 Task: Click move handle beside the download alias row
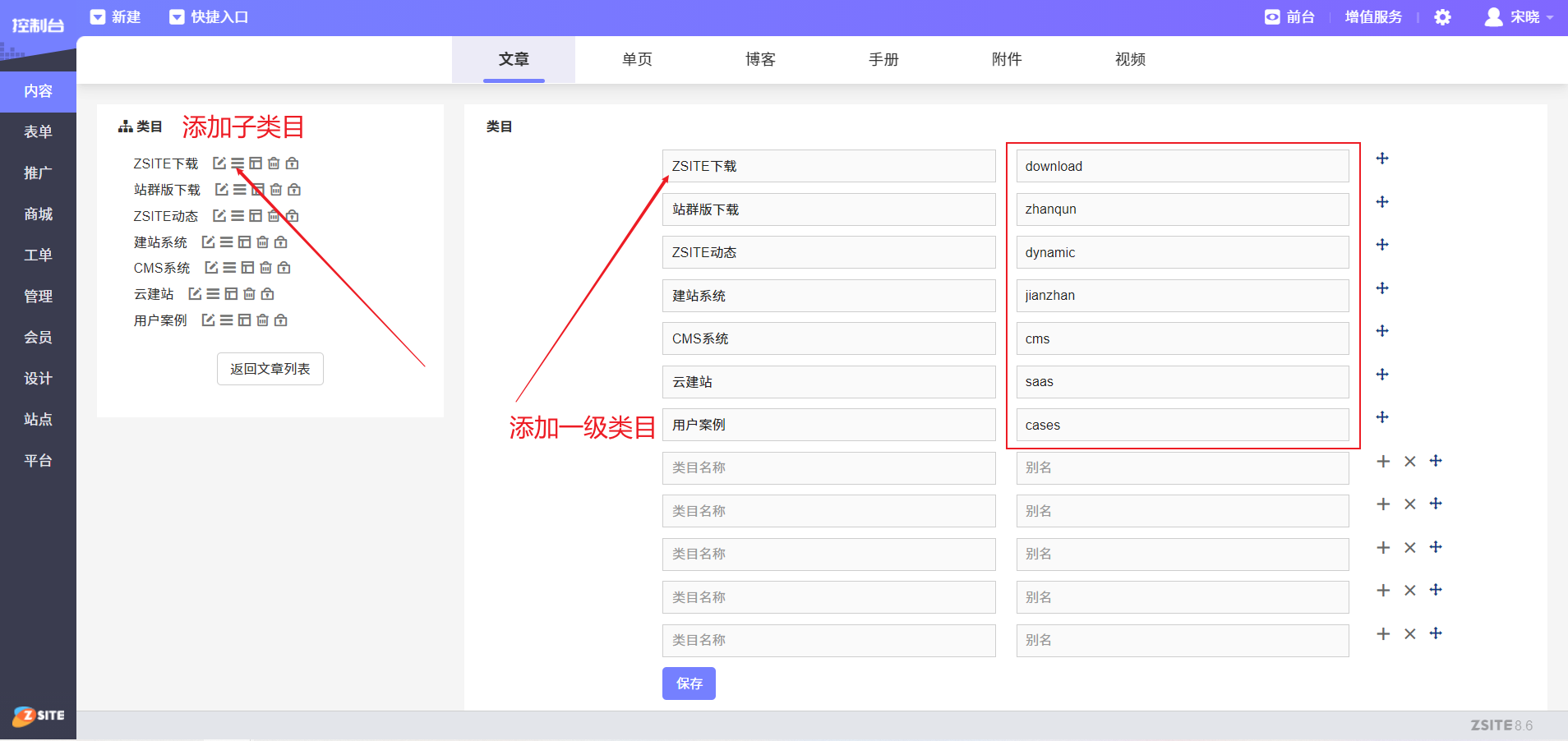1382,159
